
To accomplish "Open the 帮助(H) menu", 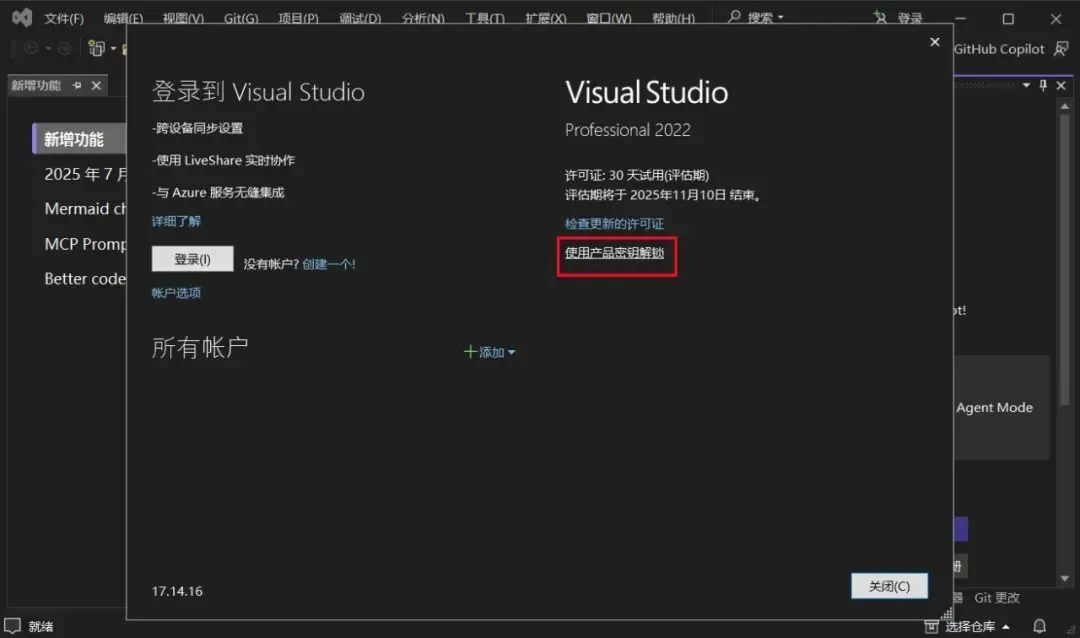I will point(674,18).
